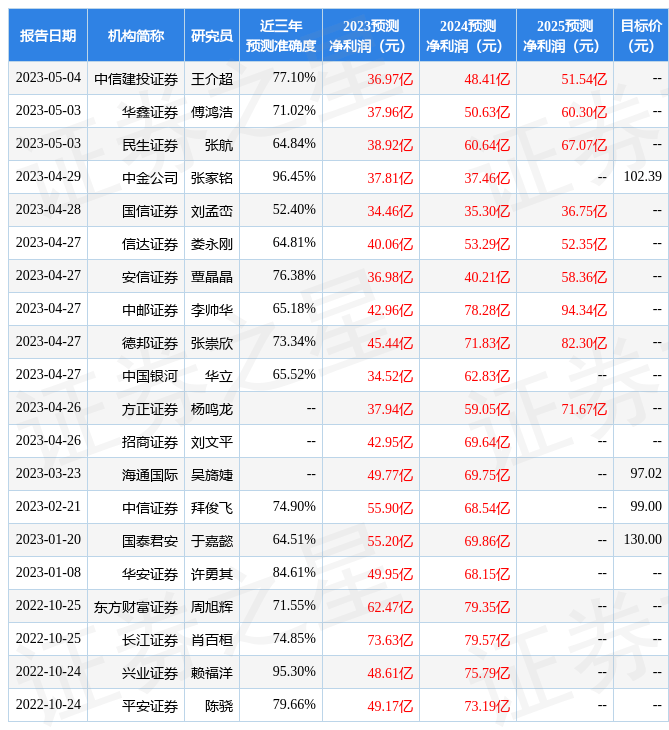The image size is (669, 730).
Task: Click the 机构简称 column header
Action: coord(136,36)
